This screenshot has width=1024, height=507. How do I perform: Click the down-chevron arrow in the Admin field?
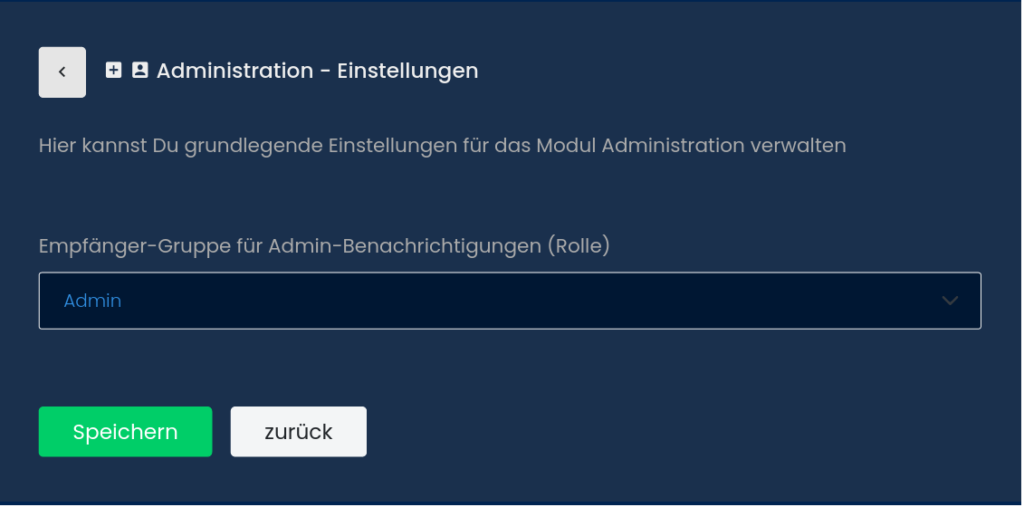pos(950,300)
